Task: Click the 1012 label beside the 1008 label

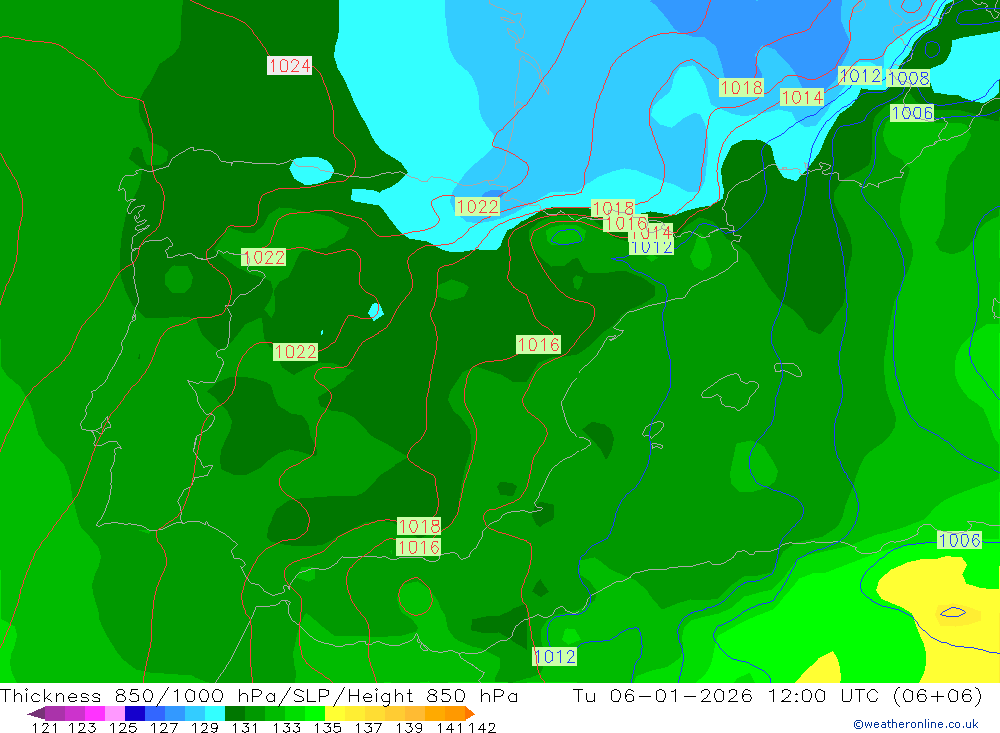Action: pyautogui.click(x=860, y=76)
